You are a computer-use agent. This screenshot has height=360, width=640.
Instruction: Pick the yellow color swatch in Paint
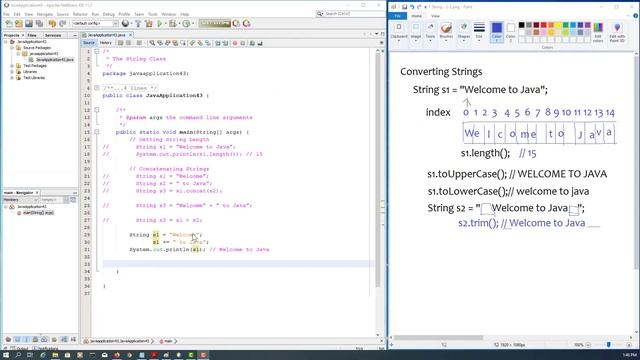point(558,25)
